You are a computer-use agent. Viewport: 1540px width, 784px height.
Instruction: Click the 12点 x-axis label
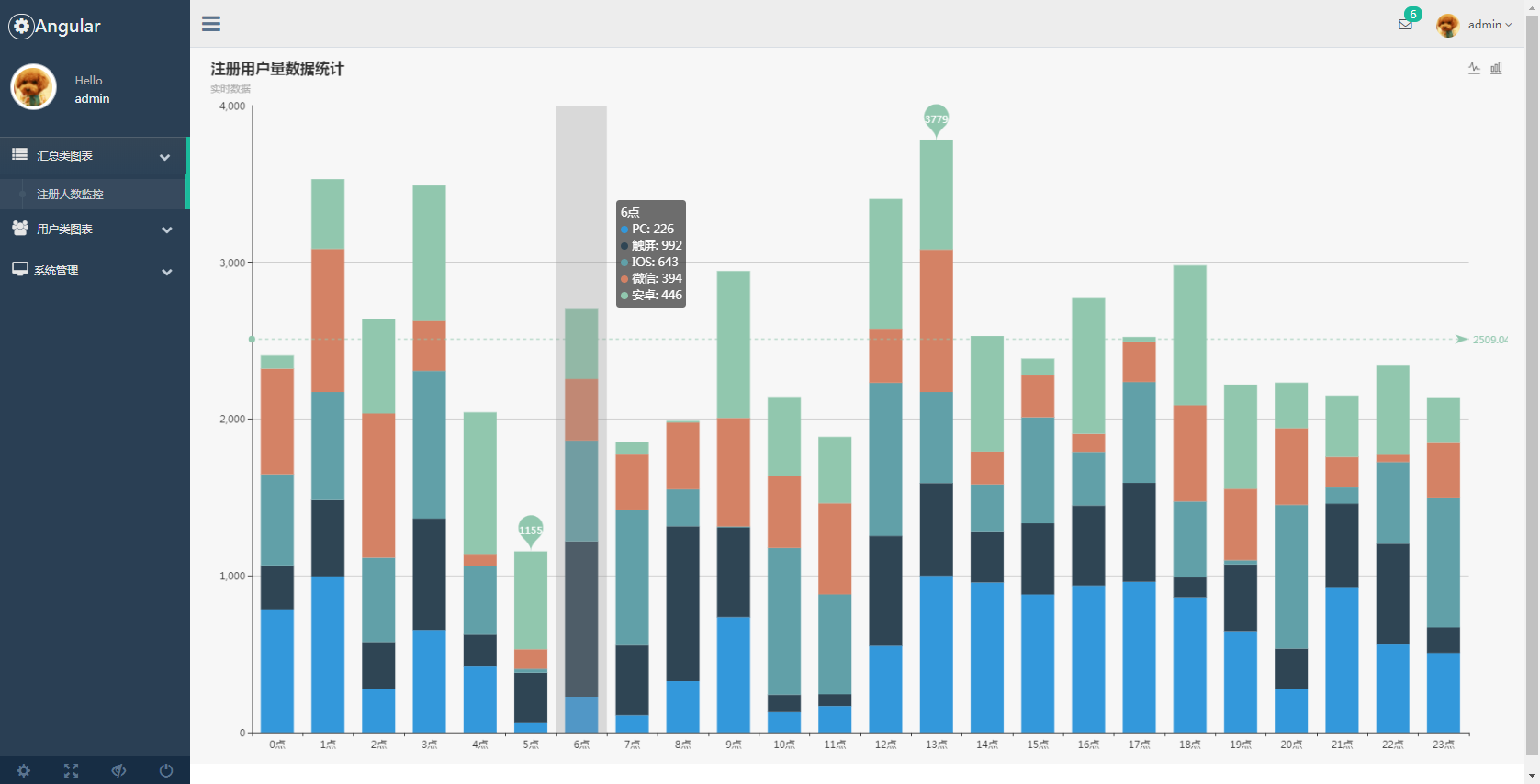pyautogui.click(x=885, y=745)
